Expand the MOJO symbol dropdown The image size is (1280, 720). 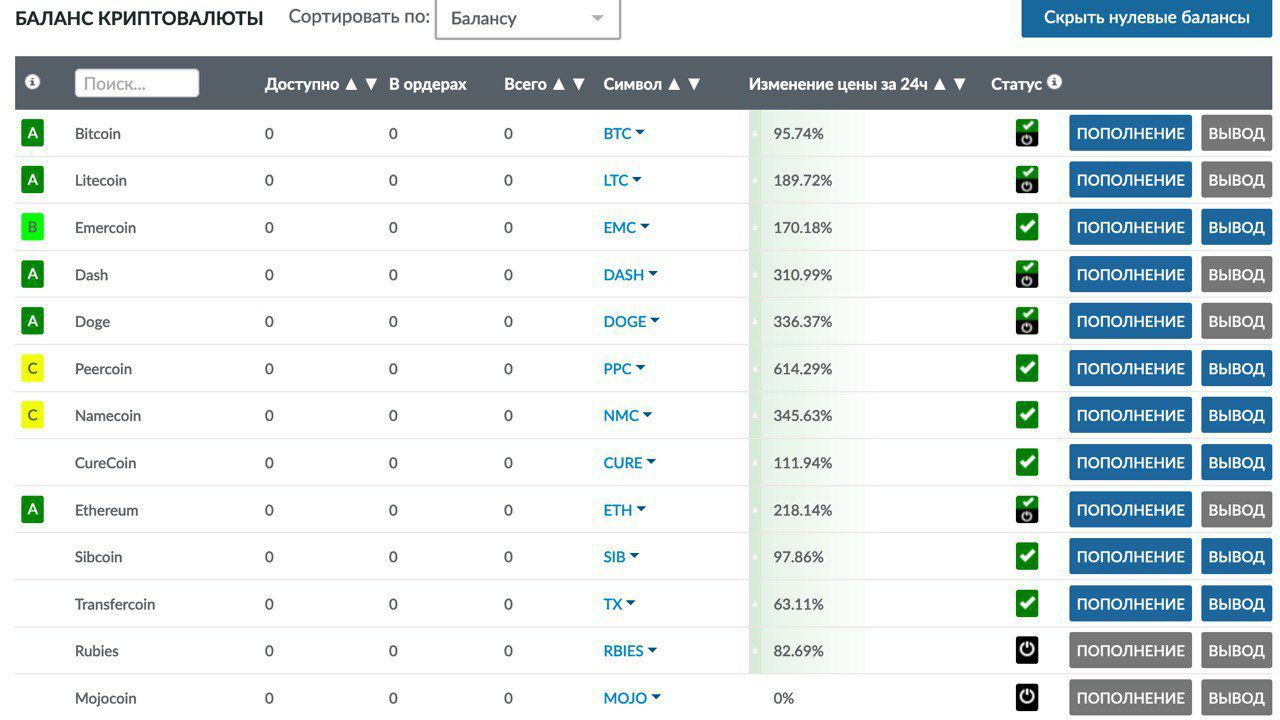(x=632, y=697)
